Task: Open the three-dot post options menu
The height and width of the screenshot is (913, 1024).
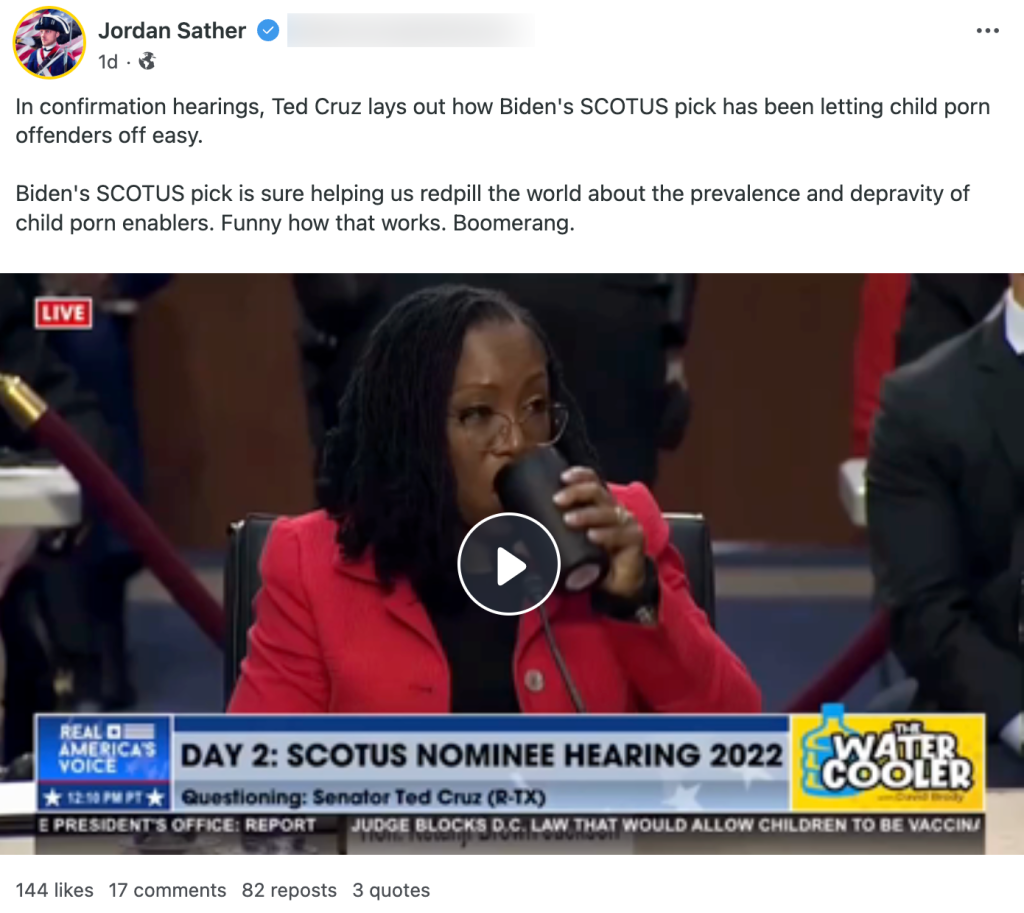Action: (x=987, y=31)
